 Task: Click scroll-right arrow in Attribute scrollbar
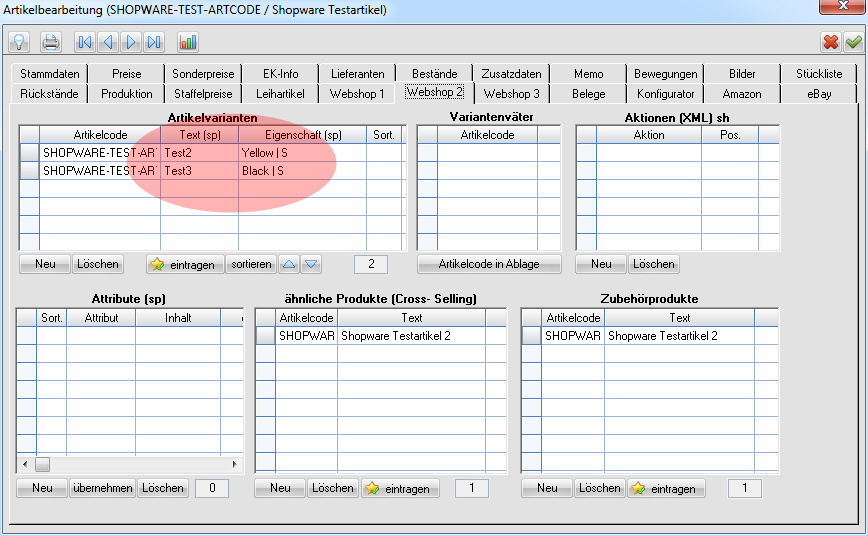(235, 464)
